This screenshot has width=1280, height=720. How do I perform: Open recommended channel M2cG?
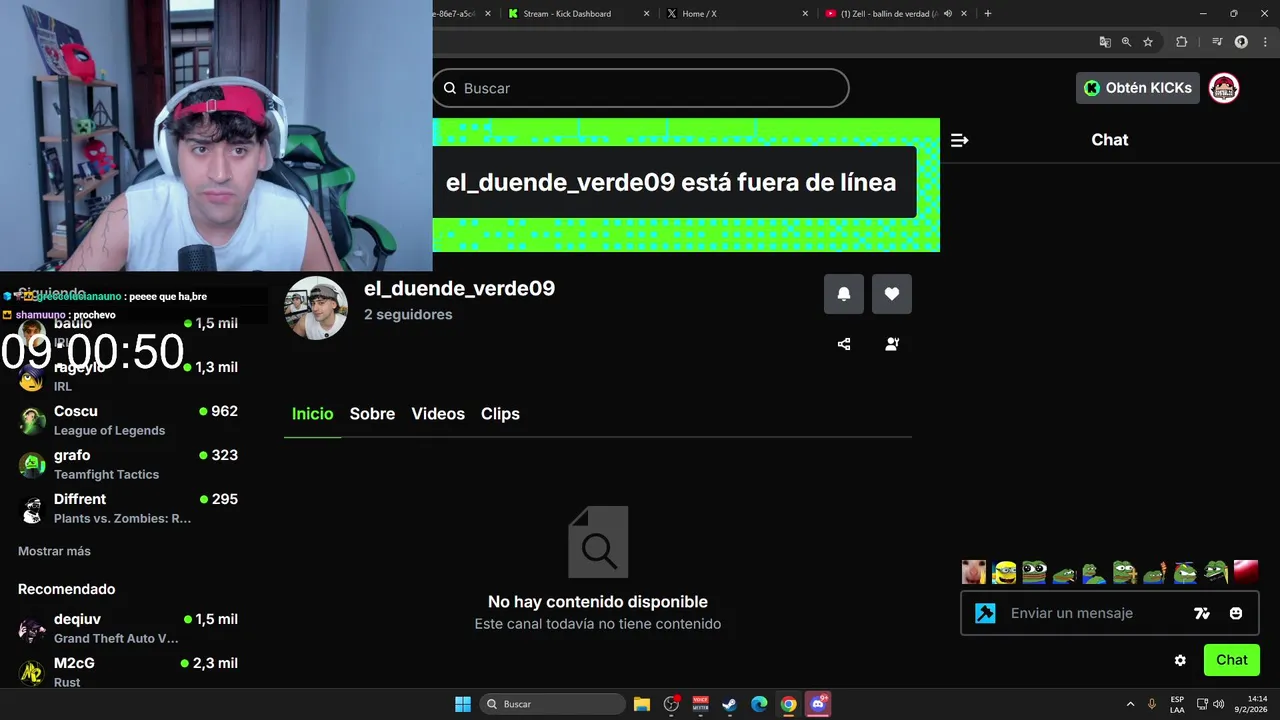pyautogui.click(x=128, y=672)
